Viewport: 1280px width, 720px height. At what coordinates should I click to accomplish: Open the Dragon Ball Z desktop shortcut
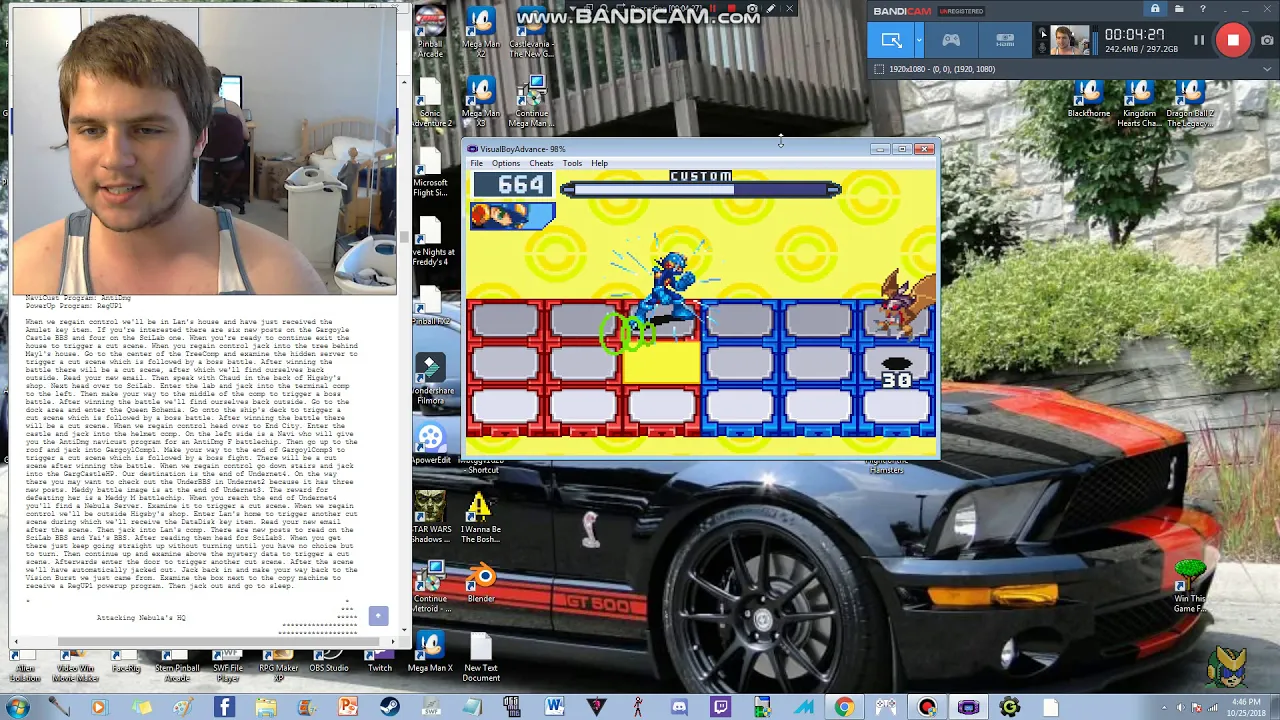1189,102
